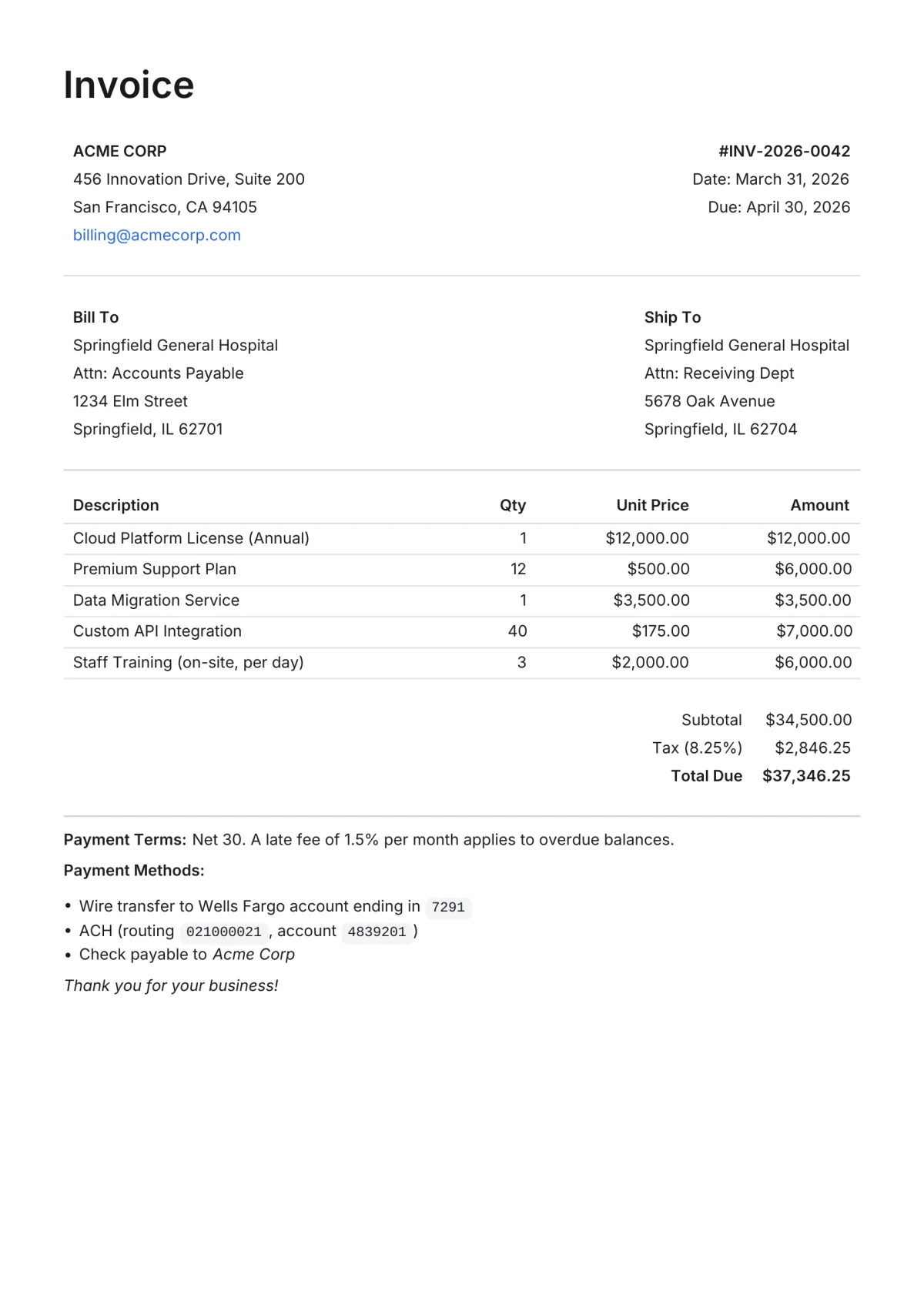Open the billing@acmecorp.com email link

157,236
